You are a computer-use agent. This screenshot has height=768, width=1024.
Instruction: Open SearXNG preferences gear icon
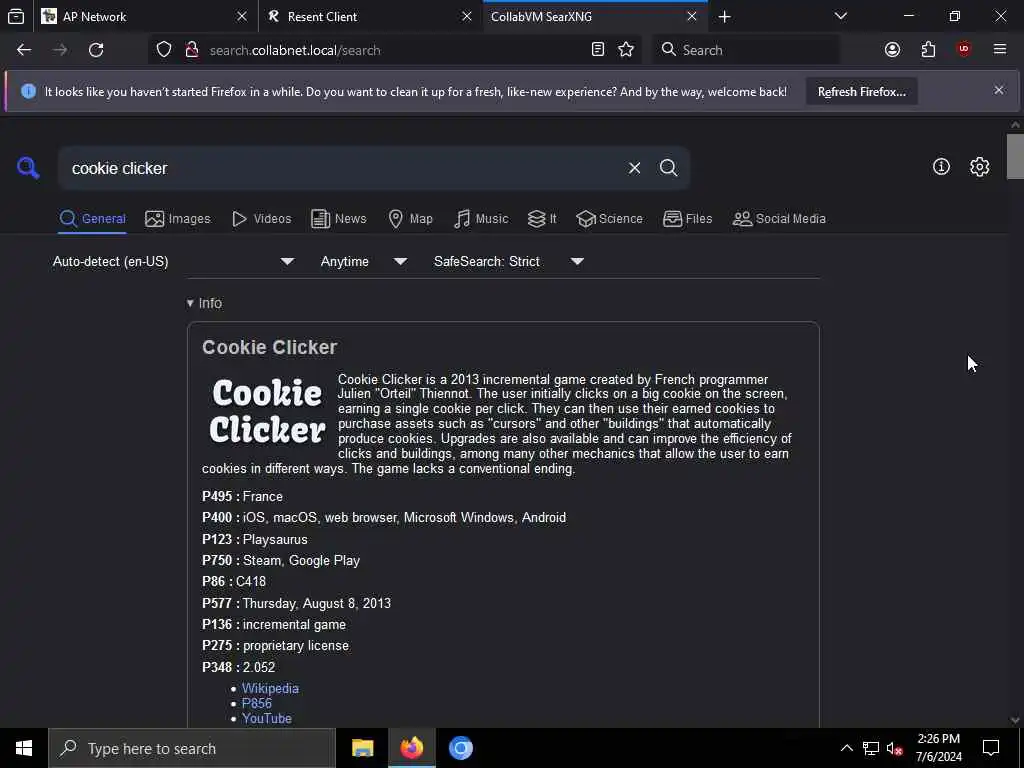coord(979,167)
